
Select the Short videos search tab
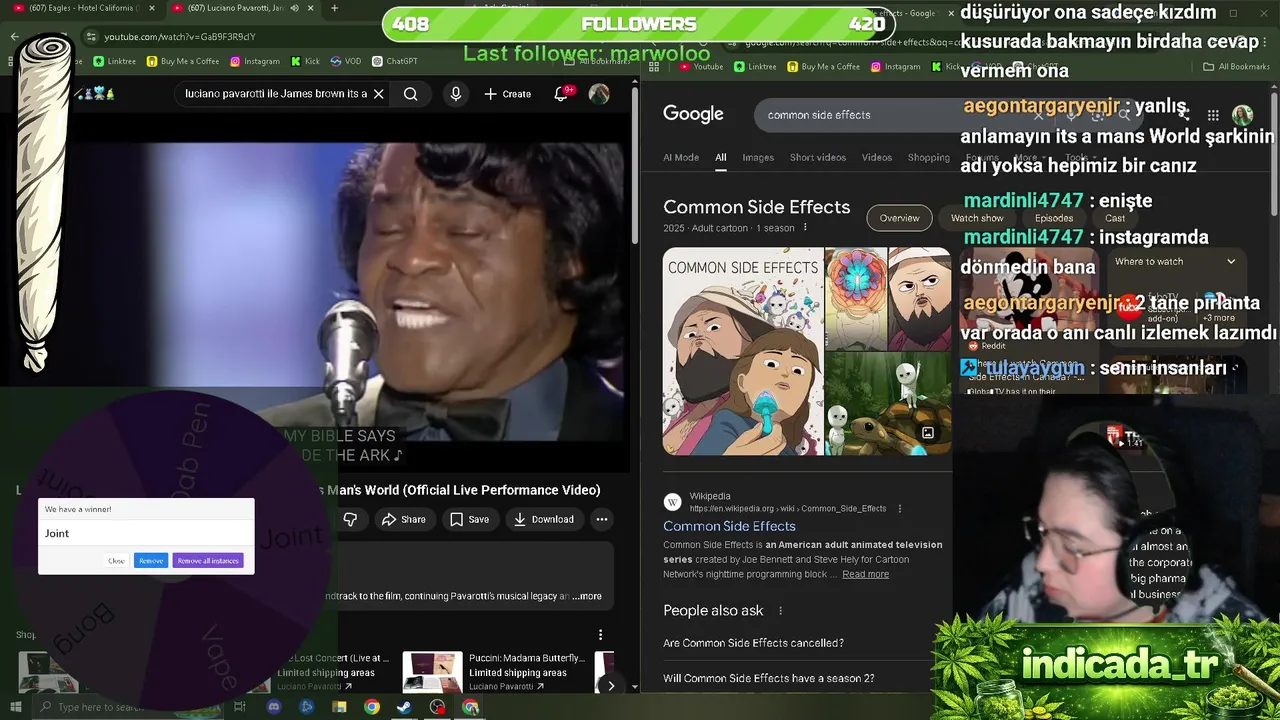pos(818,157)
